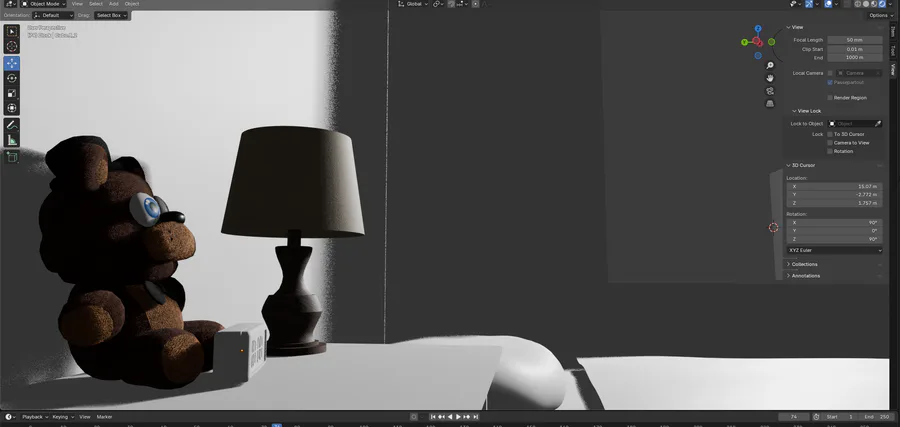Select the Cursor tool
The width and height of the screenshot is (900, 427).
point(12,46)
